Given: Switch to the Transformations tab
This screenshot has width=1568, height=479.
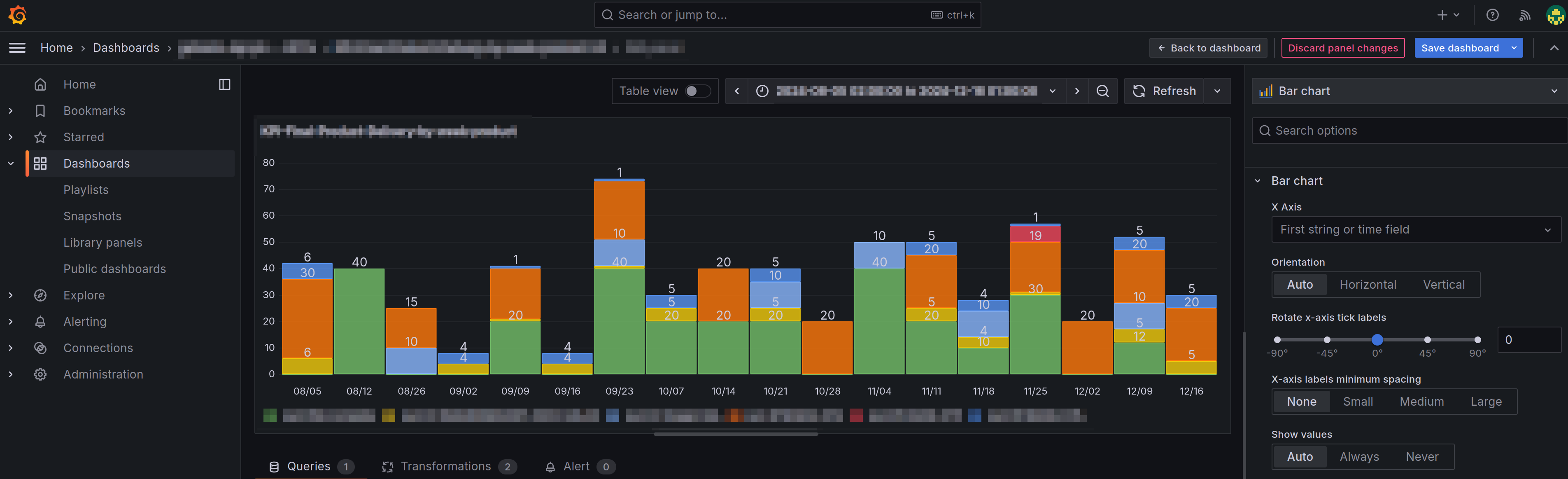Looking at the screenshot, I should point(447,466).
